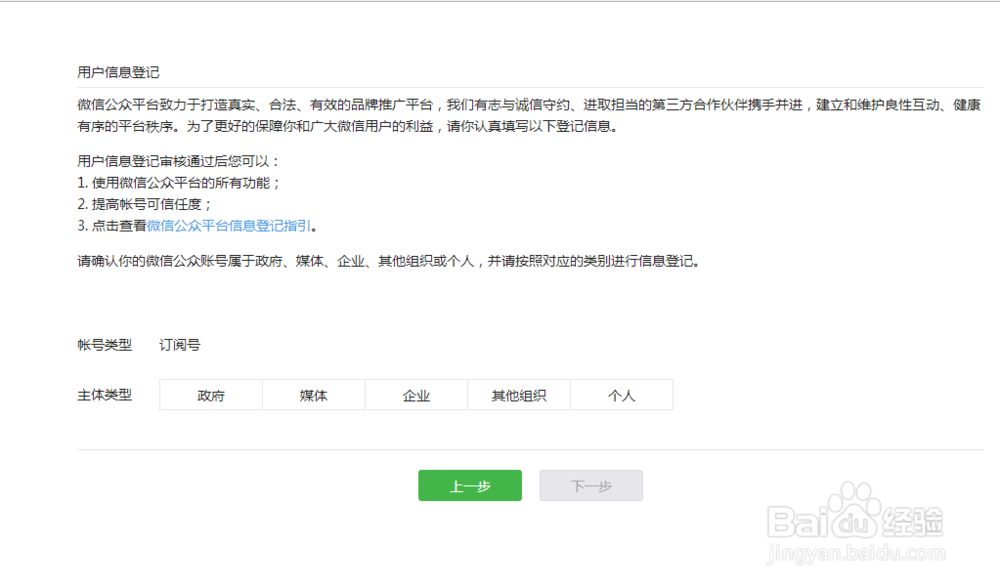
Task: Click the 主体类型 label
Action: [x=105, y=395]
